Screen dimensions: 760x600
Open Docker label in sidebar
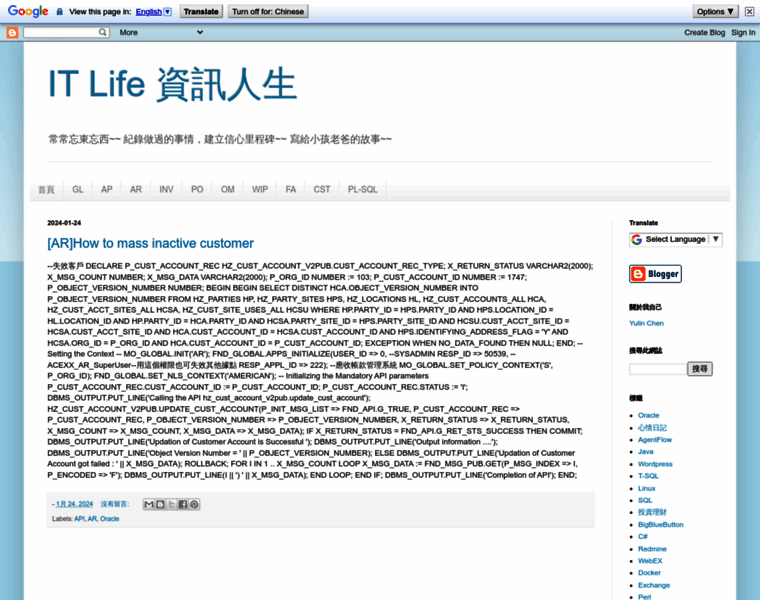click(x=649, y=573)
